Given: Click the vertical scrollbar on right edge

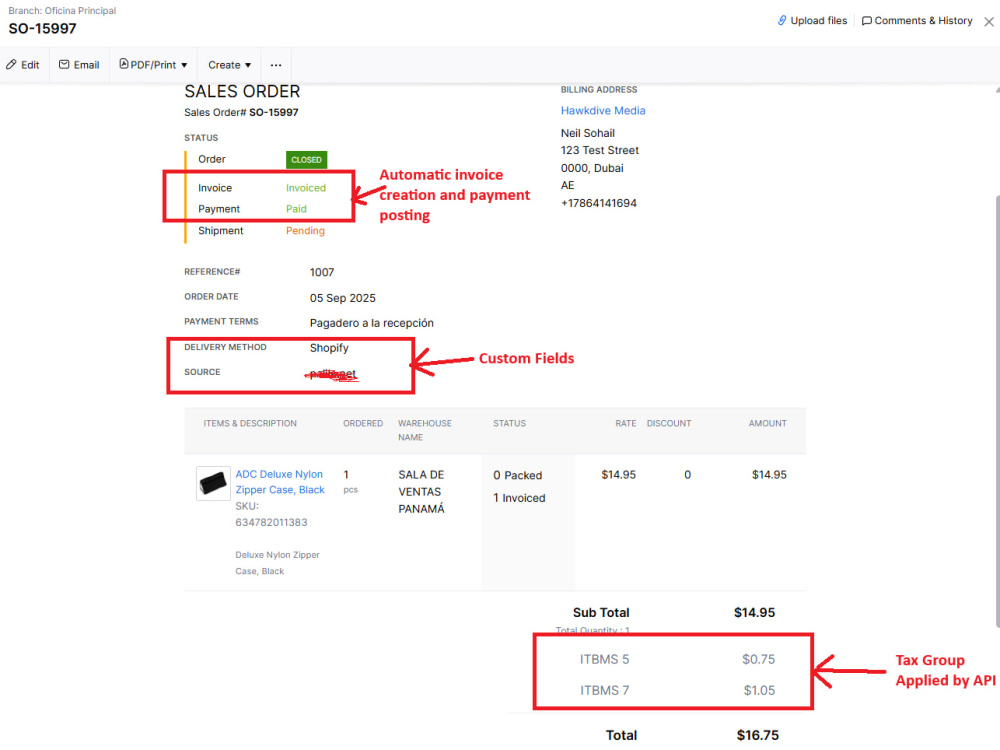Looking at the screenshot, I should click(x=997, y=412).
